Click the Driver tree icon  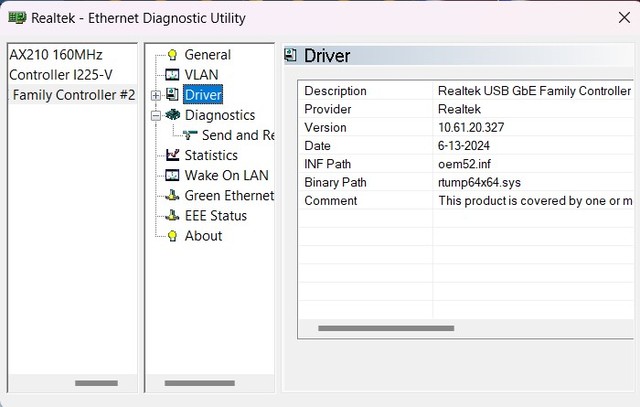tap(172, 95)
